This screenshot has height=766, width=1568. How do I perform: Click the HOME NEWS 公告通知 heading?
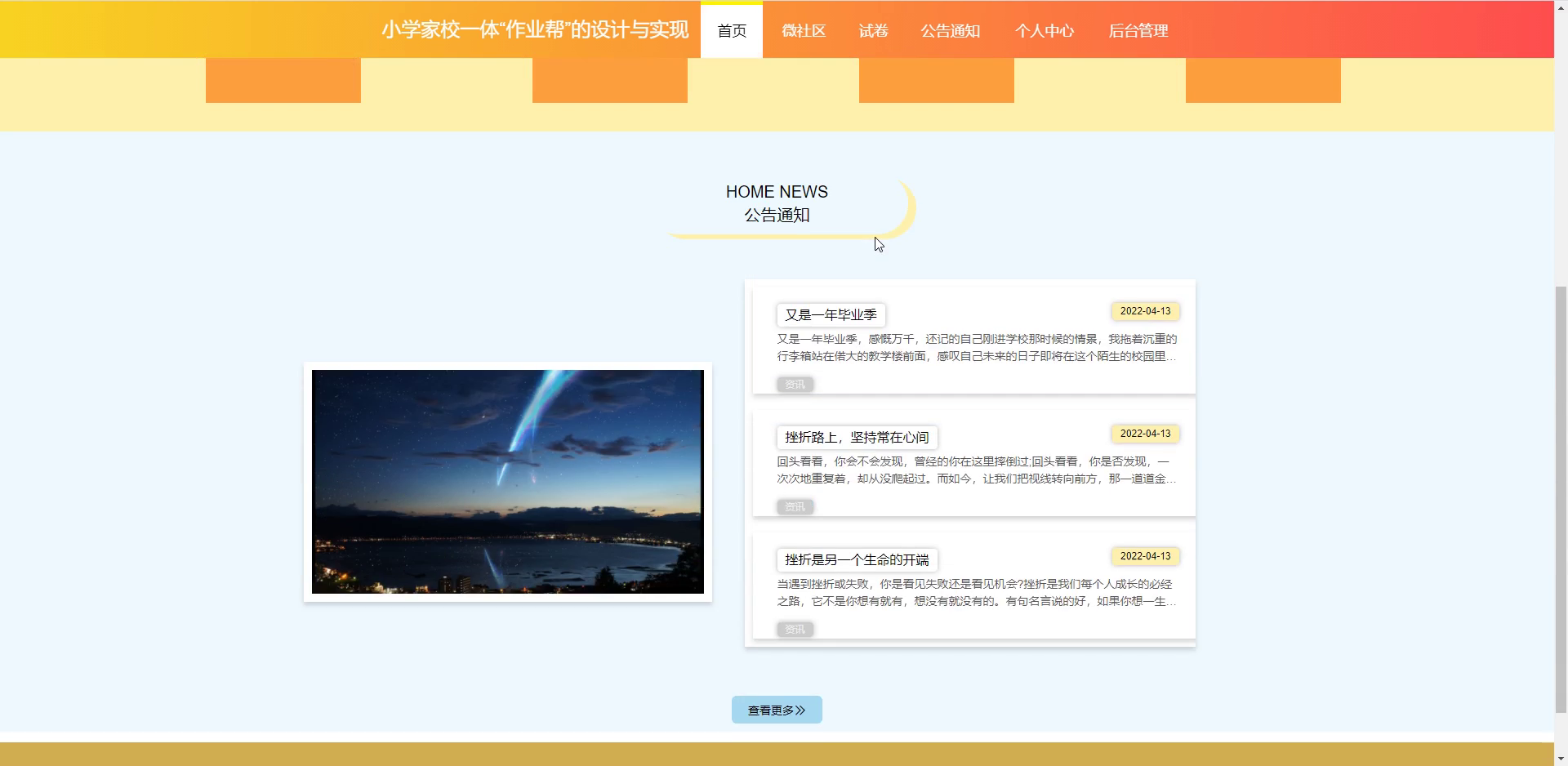(x=777, y=203)
